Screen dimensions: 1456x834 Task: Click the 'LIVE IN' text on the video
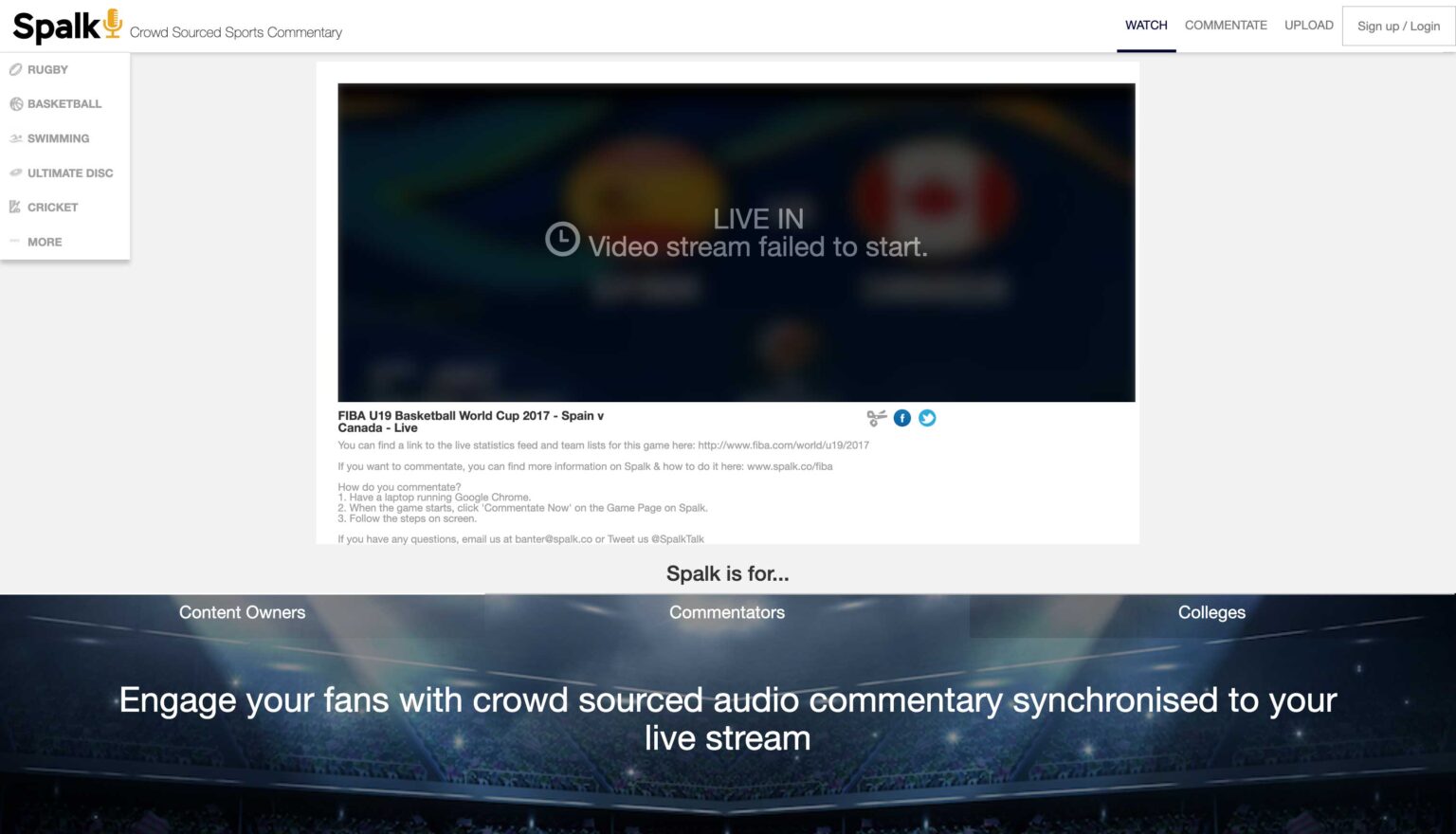[758, 219]
